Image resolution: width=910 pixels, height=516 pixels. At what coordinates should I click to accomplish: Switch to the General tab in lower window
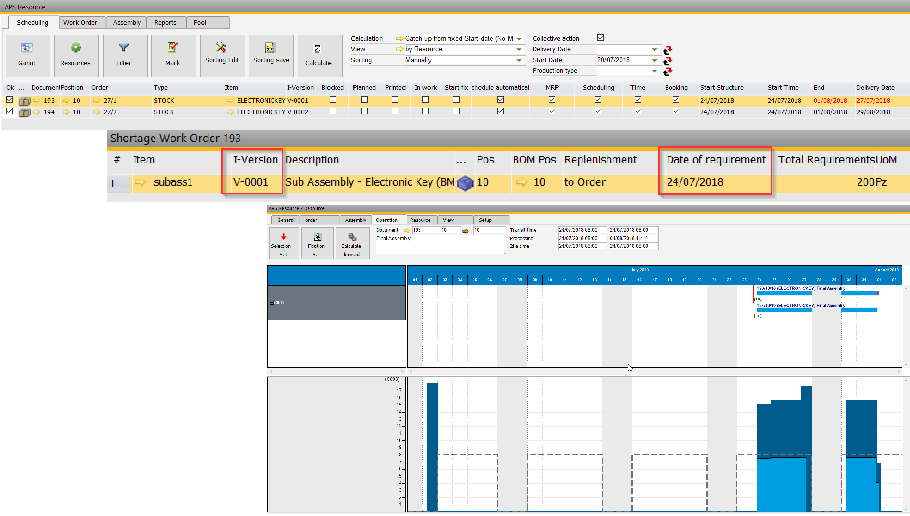pos(286,220)
